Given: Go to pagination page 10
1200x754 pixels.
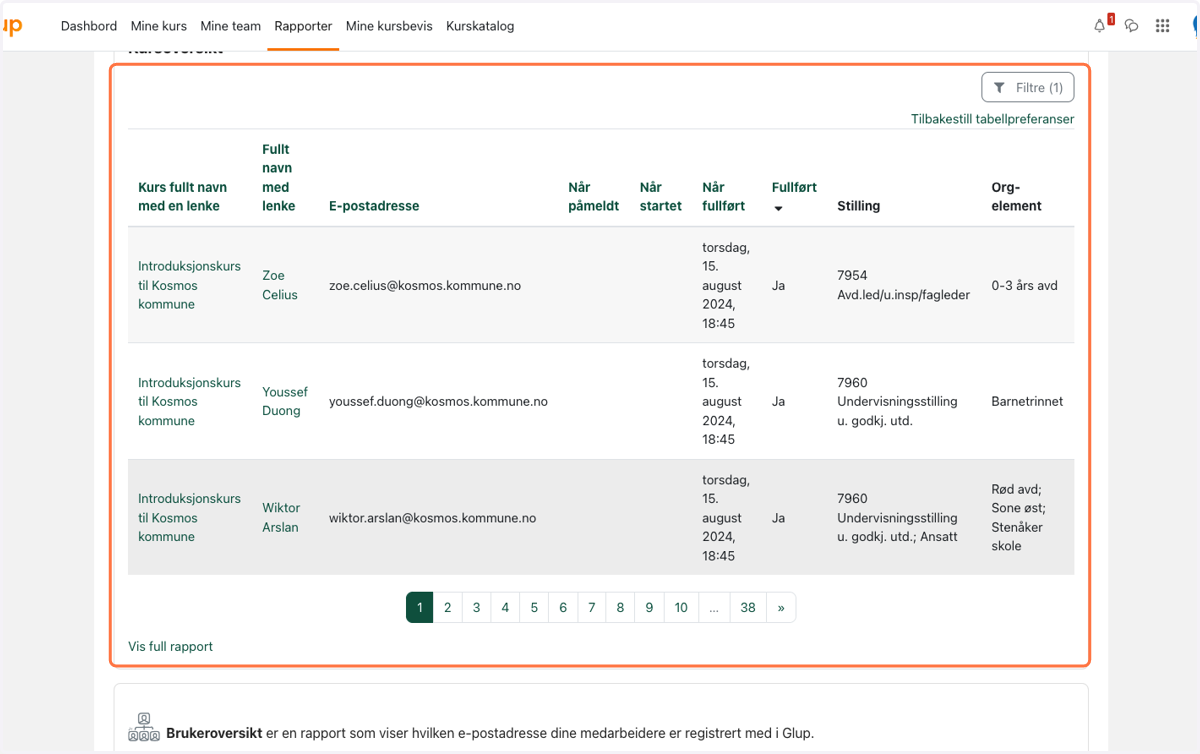Looking at the screenshot, I should (681, 607).
